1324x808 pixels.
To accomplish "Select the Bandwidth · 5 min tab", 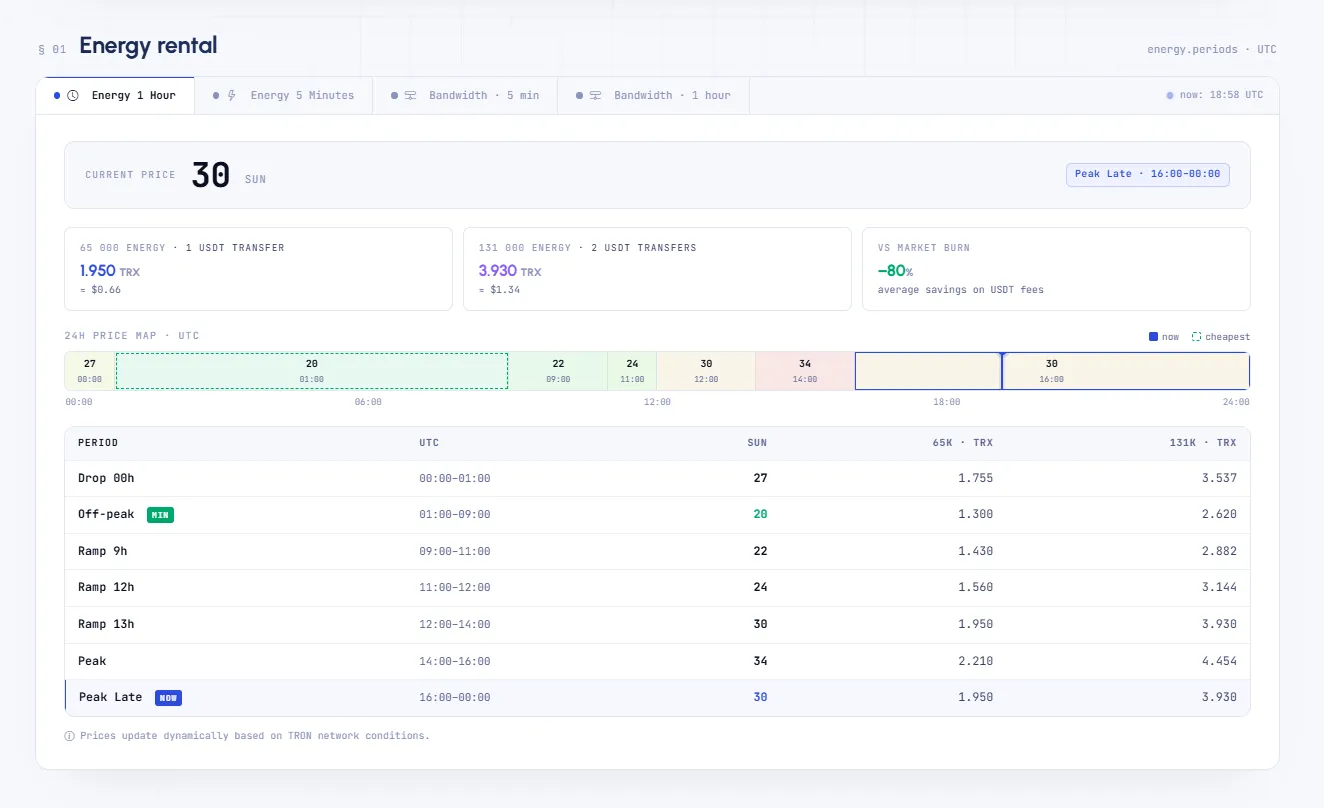I will [465, 96].
